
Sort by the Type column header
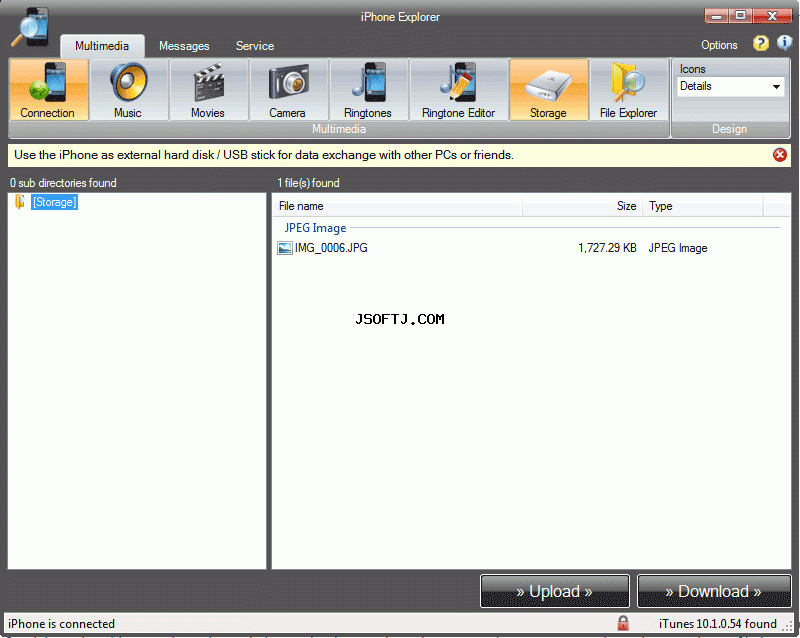(x=703, y=206)
